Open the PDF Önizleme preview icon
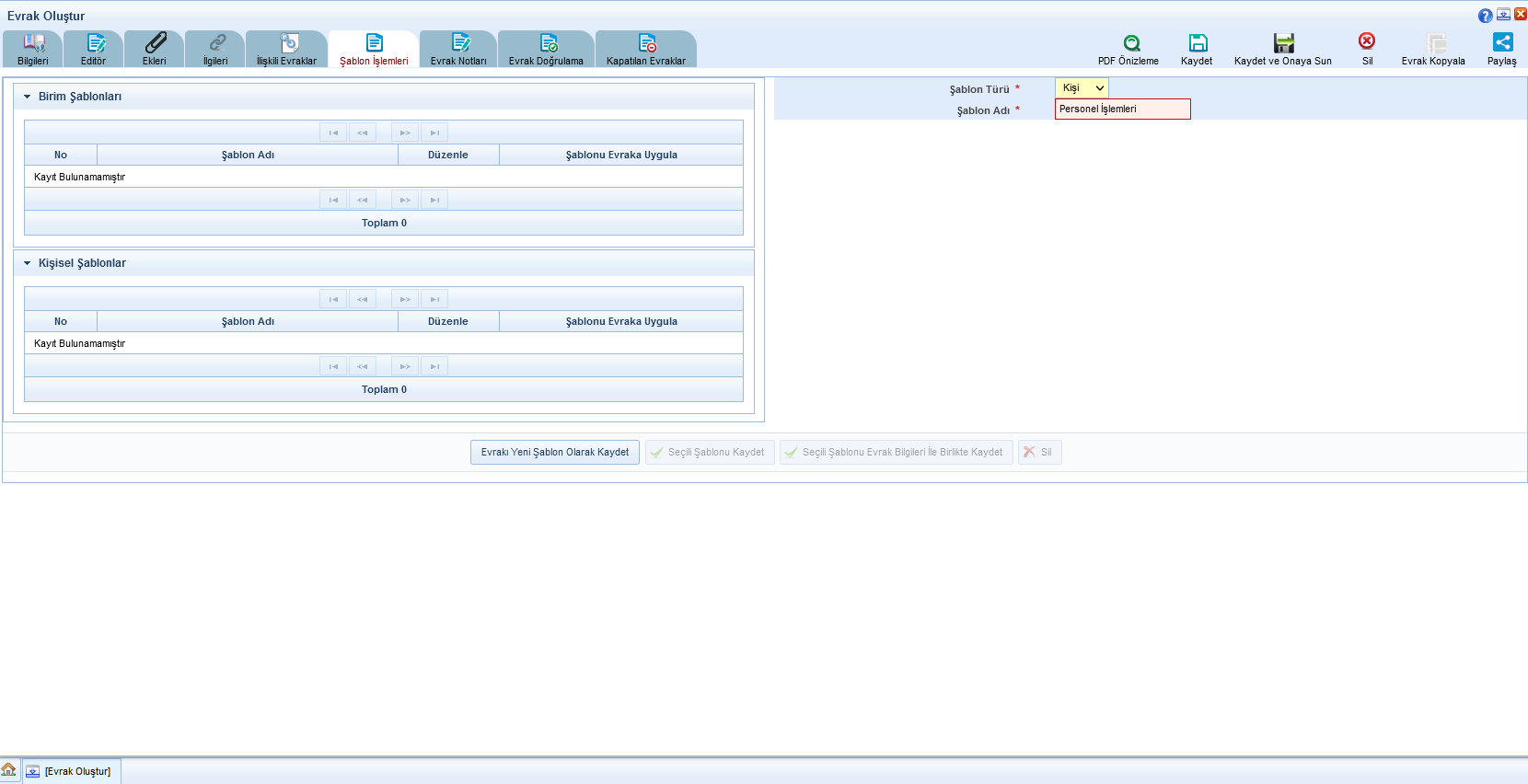This screenshot has width=1528, height=784. [1131, 43]
